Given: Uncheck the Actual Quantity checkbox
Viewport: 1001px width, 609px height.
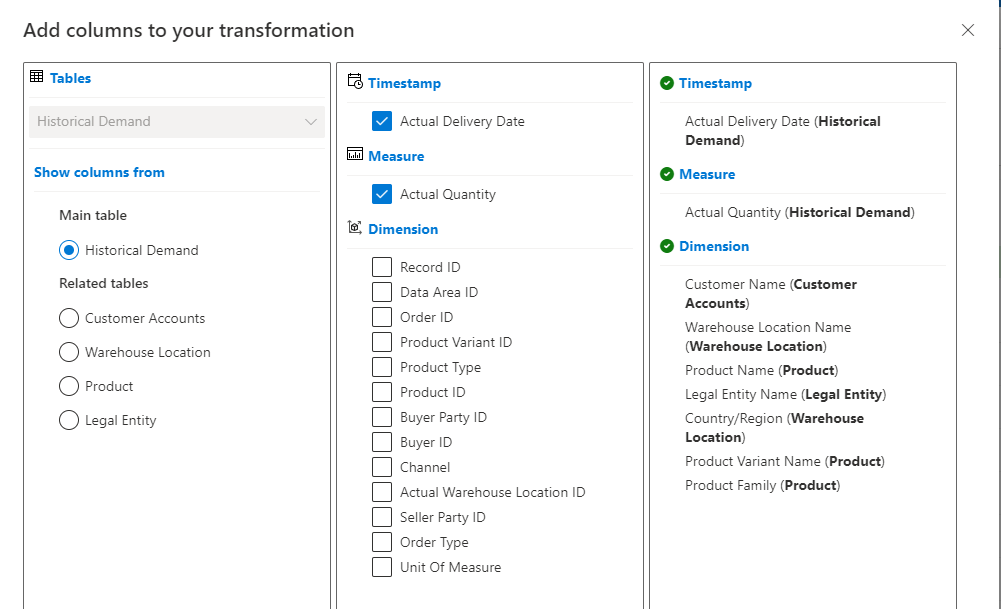Looking at the screenshot, I should coord(382,194).
